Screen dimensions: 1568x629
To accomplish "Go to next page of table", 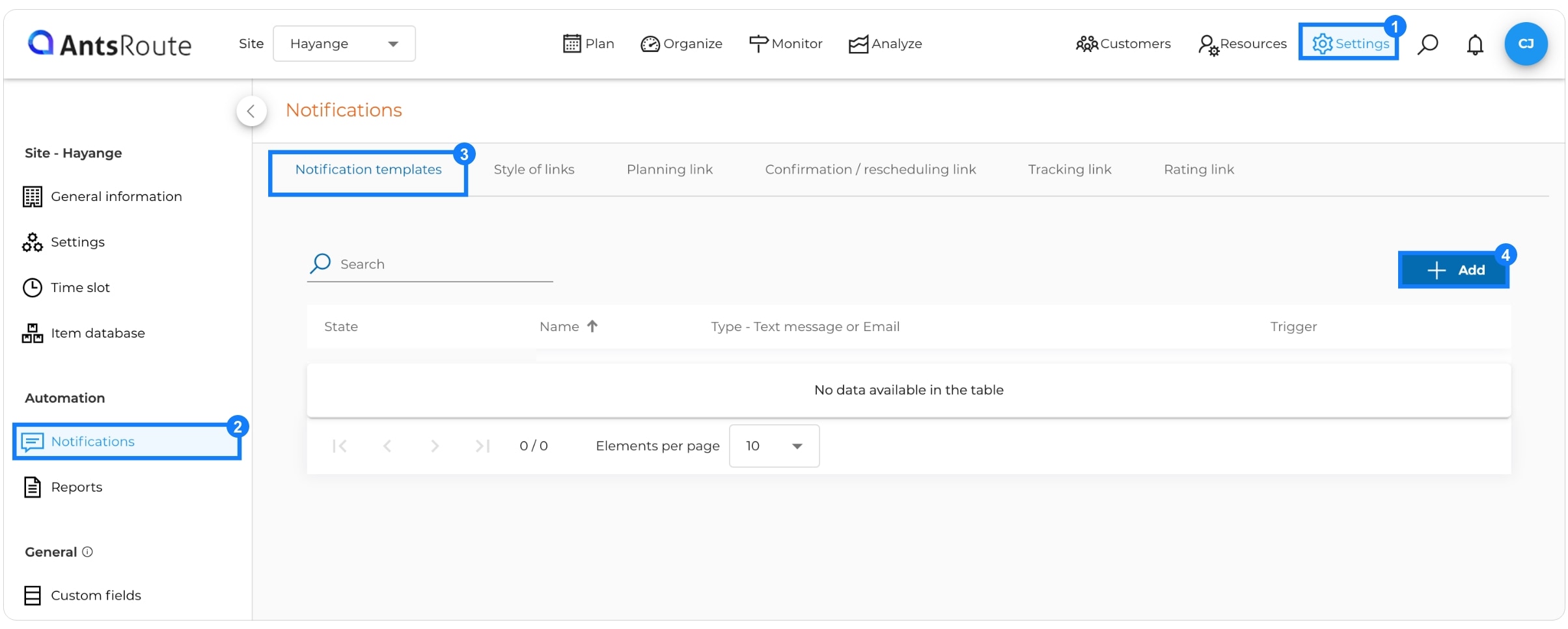I will pyautogui.click(x=435, y=446).
